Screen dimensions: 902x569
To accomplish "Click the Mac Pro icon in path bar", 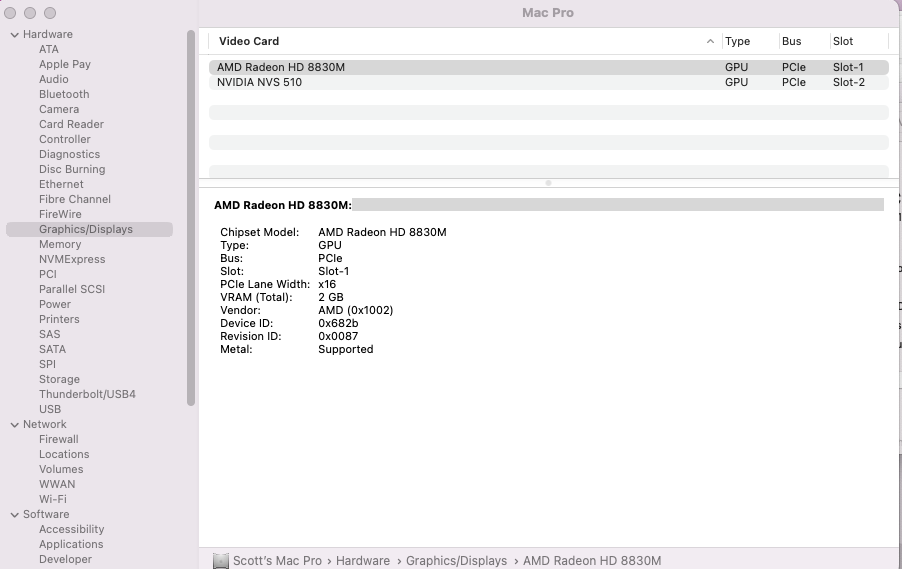I will tap(220, 561).
